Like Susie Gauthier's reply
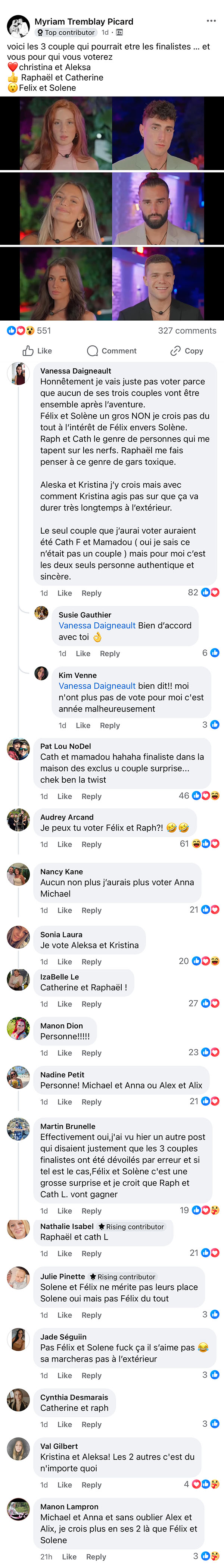 83,653
